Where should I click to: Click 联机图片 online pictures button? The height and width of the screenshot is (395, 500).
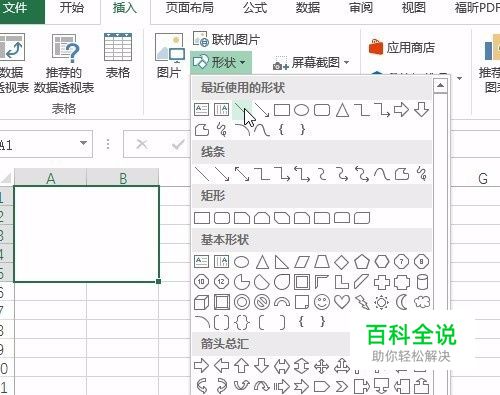226,40
